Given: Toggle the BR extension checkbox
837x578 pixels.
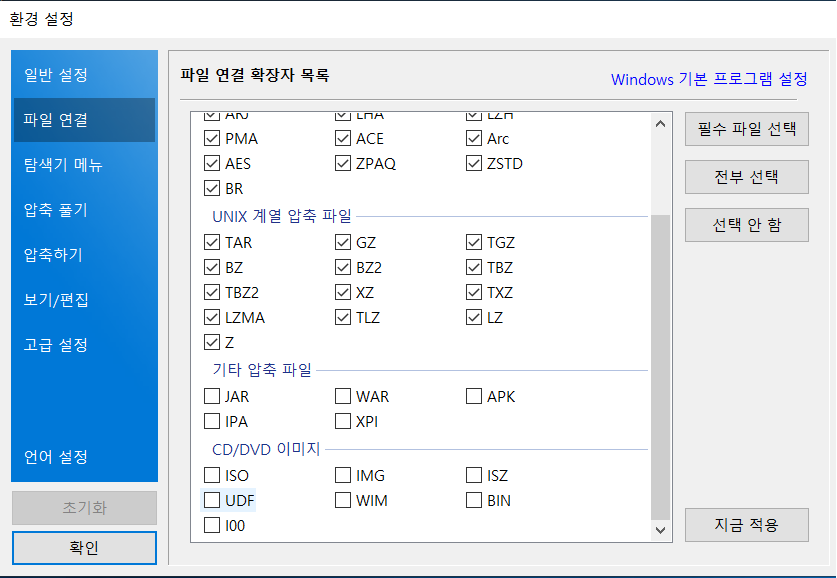Looking at the screenshot, I should pyautogui.click(x=212, y=188).
